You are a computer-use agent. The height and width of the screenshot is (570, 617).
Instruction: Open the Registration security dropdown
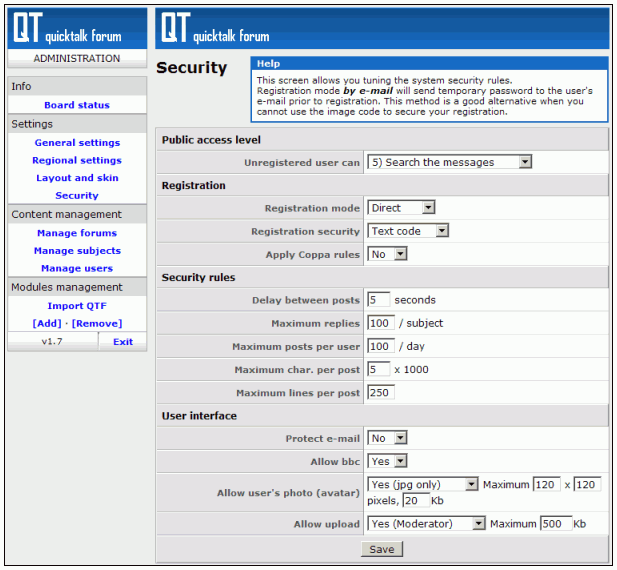[408, 231]
